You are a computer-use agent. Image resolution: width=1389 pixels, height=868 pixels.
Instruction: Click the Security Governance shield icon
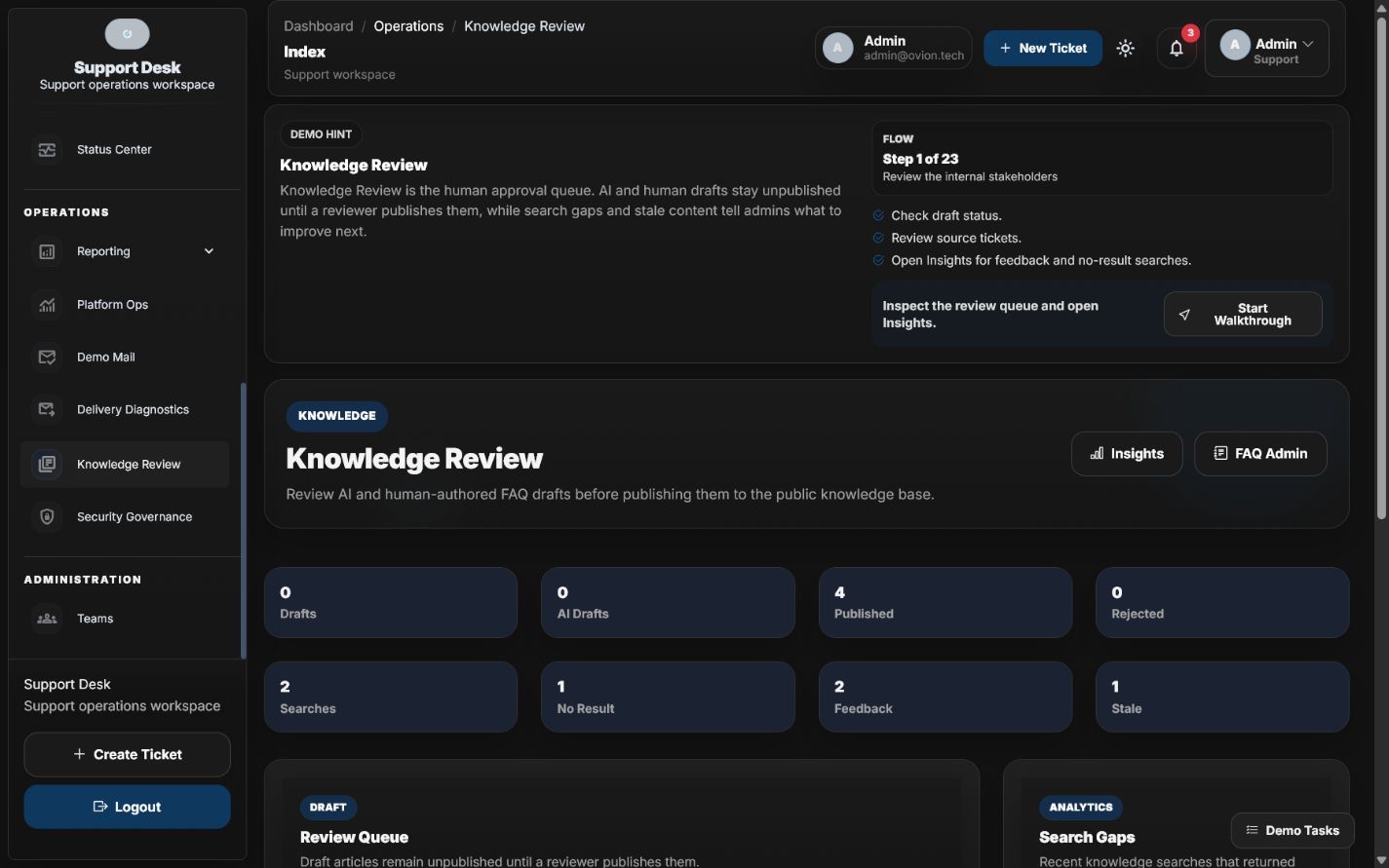coord(47,517)
